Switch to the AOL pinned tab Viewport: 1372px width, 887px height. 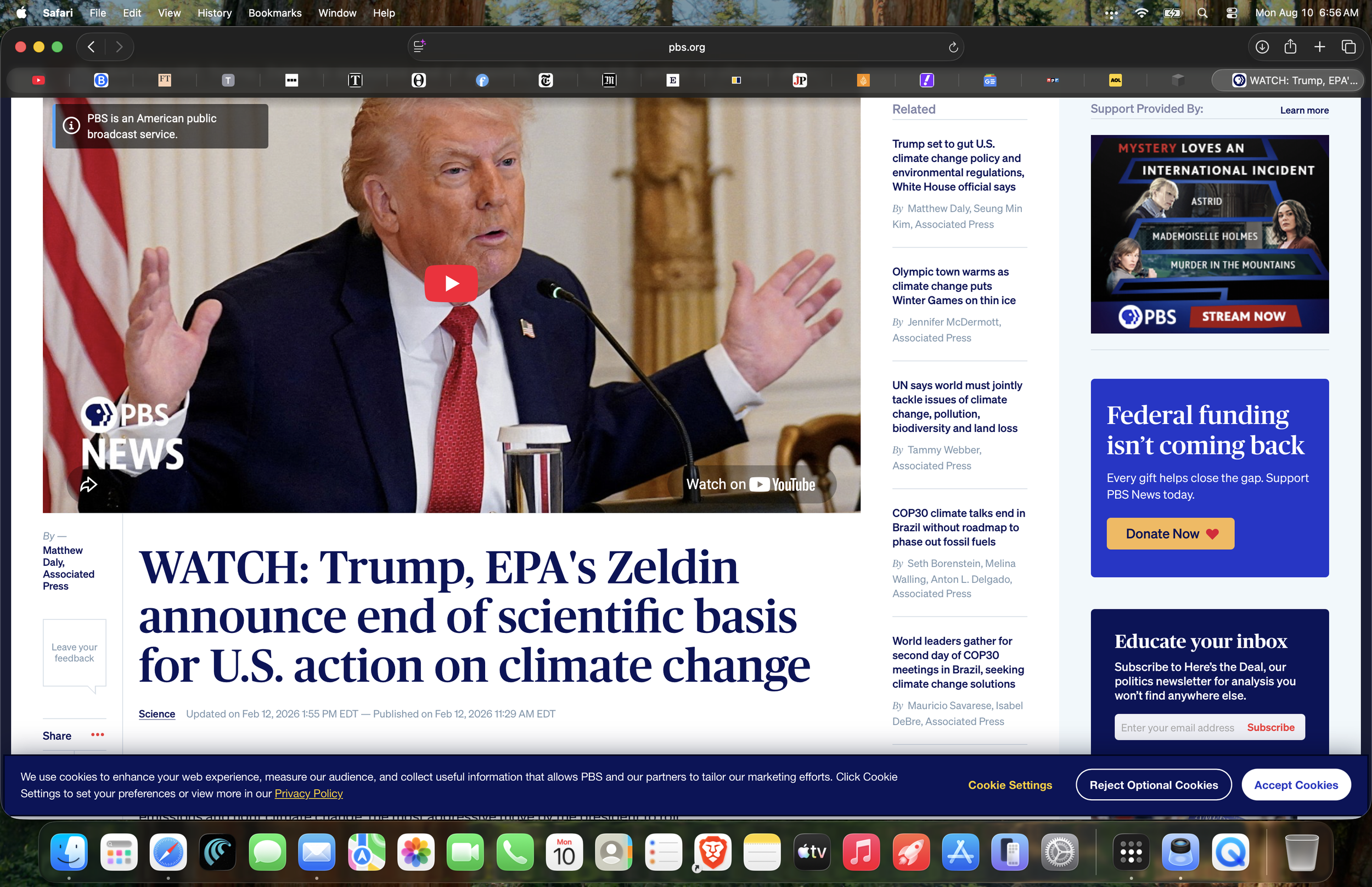click(x=1116, y=80)
